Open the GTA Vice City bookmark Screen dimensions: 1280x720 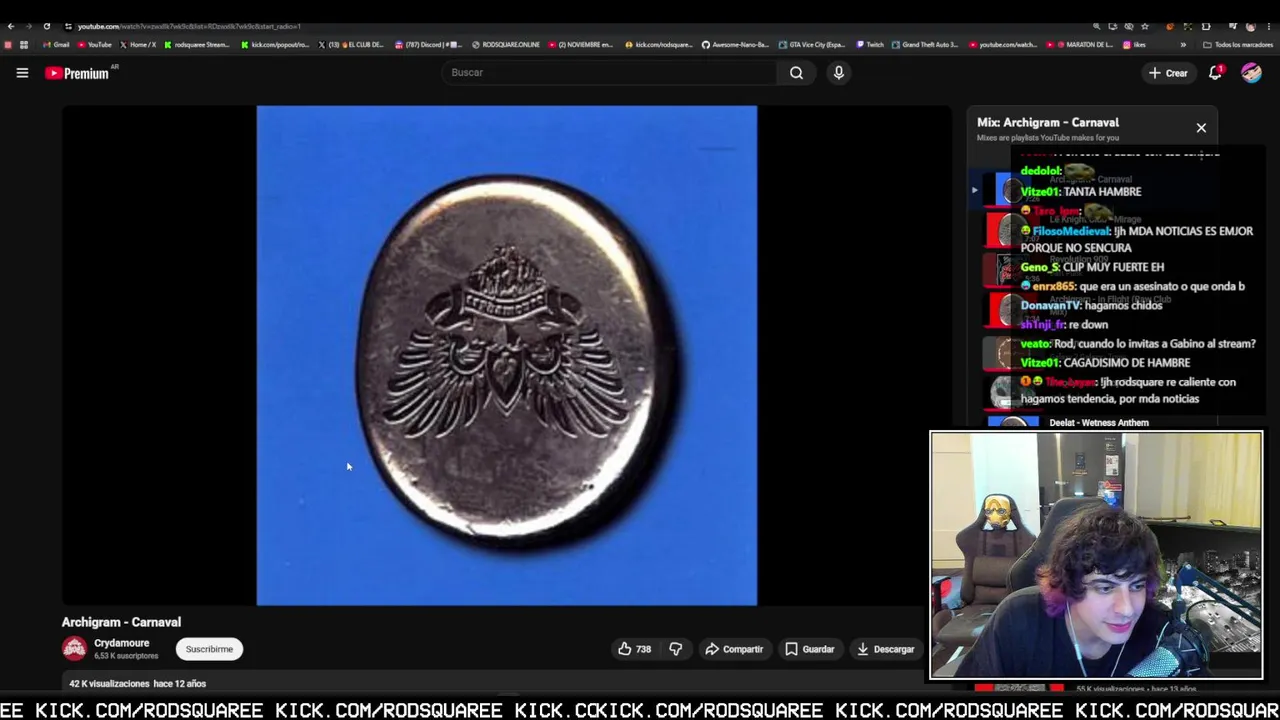coord(812,45)
